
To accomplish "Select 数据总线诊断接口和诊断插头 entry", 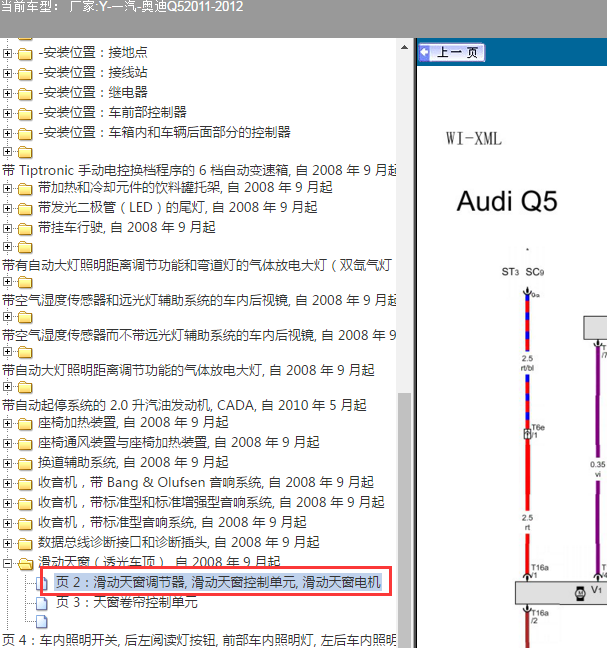I will pyautogui.click(x=179, y=542).
